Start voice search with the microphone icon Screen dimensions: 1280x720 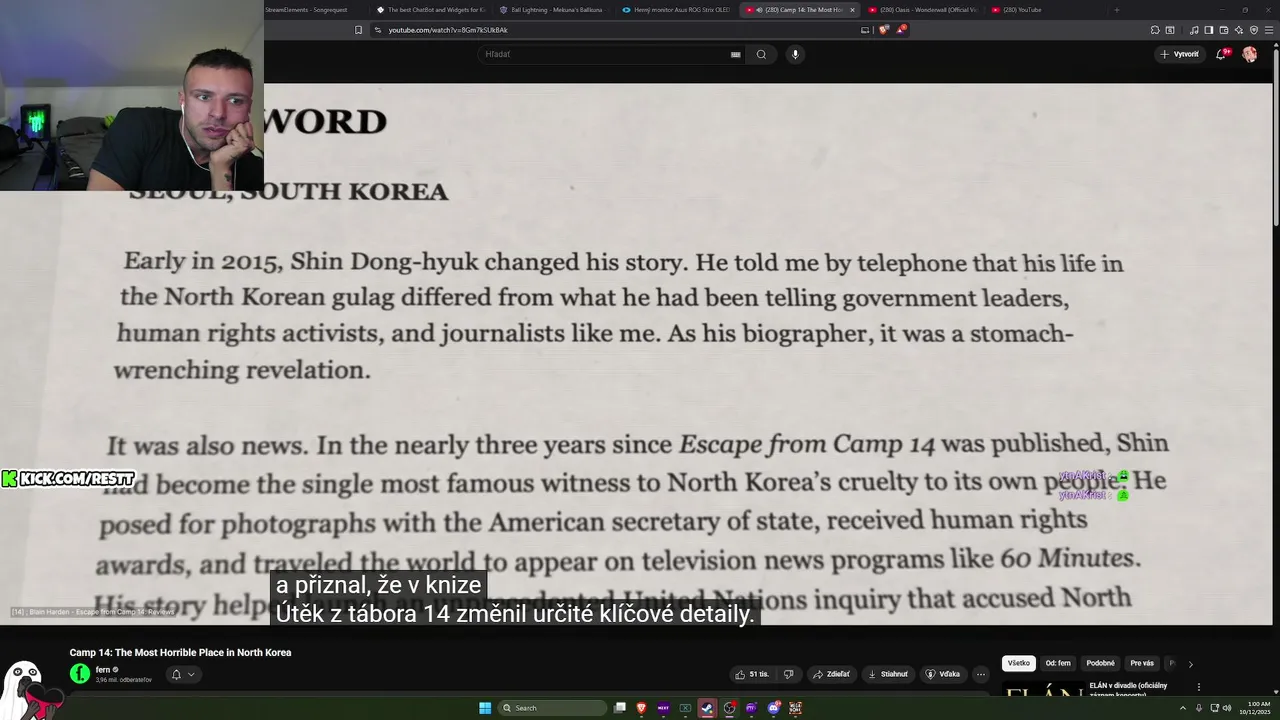click(x=795, y=54)
